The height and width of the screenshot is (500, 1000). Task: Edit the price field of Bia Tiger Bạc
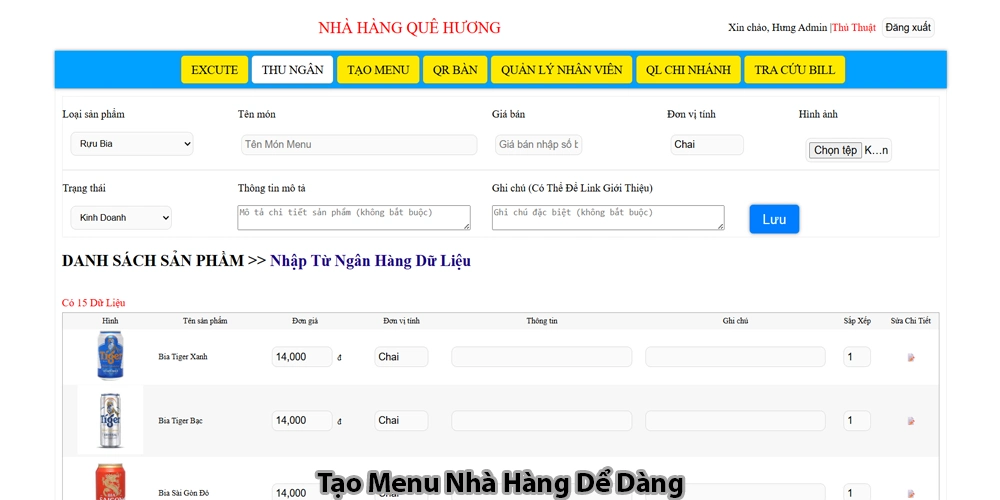(x=302, y=420)
